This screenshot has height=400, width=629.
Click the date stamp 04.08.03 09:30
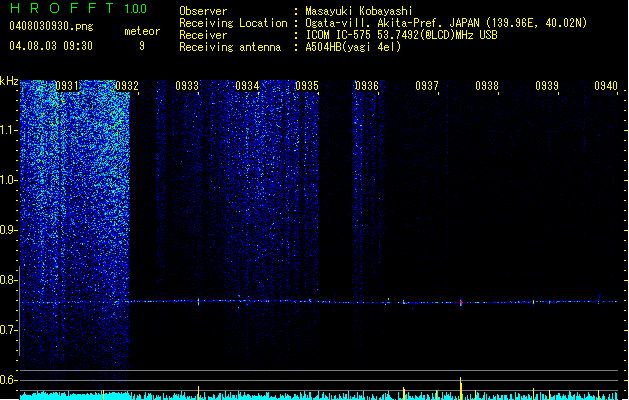[51, 46]
